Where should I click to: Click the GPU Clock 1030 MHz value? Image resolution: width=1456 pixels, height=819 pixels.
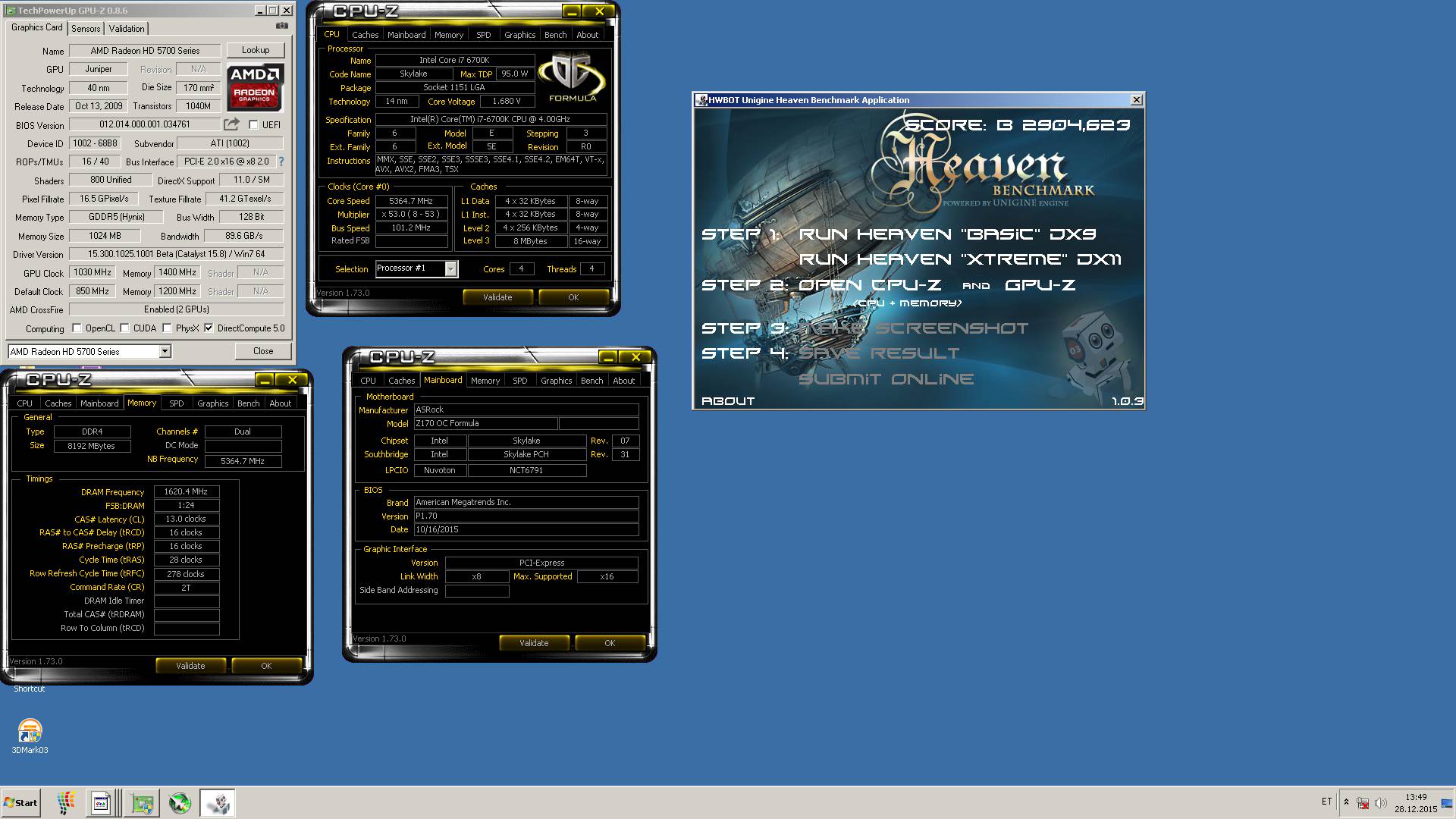tap(93, 272)
